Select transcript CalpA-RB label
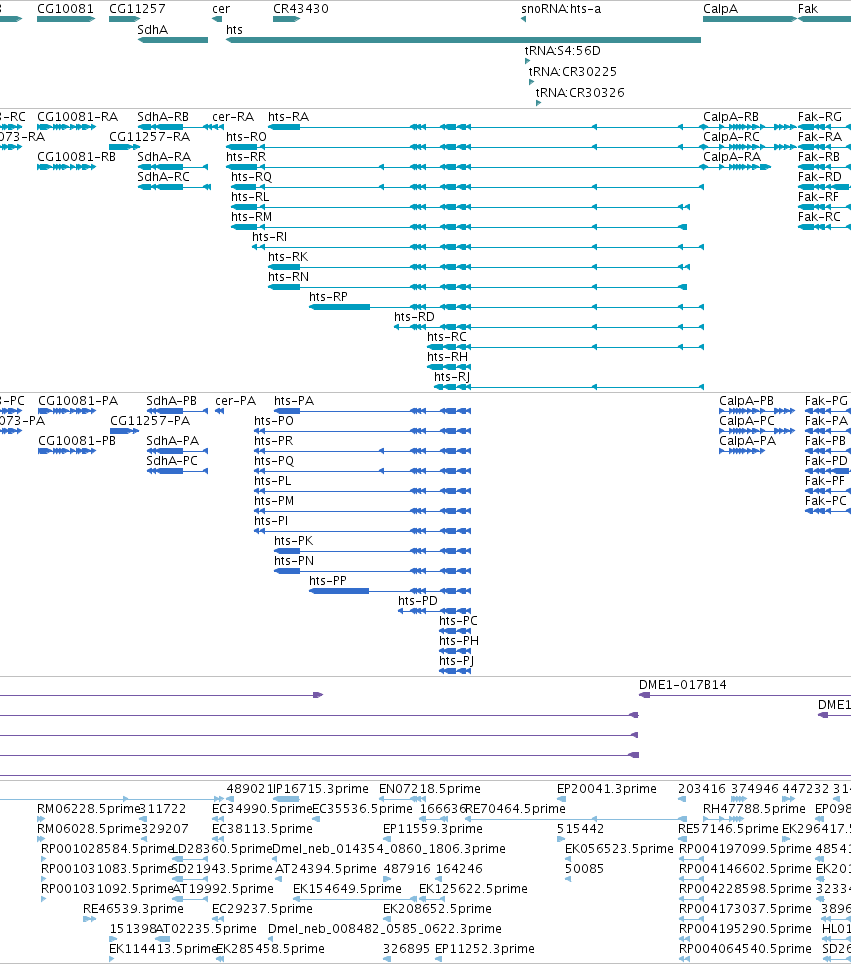Image resolution: width=851 pixels, height=964 pixels. [x=731, y=117]
